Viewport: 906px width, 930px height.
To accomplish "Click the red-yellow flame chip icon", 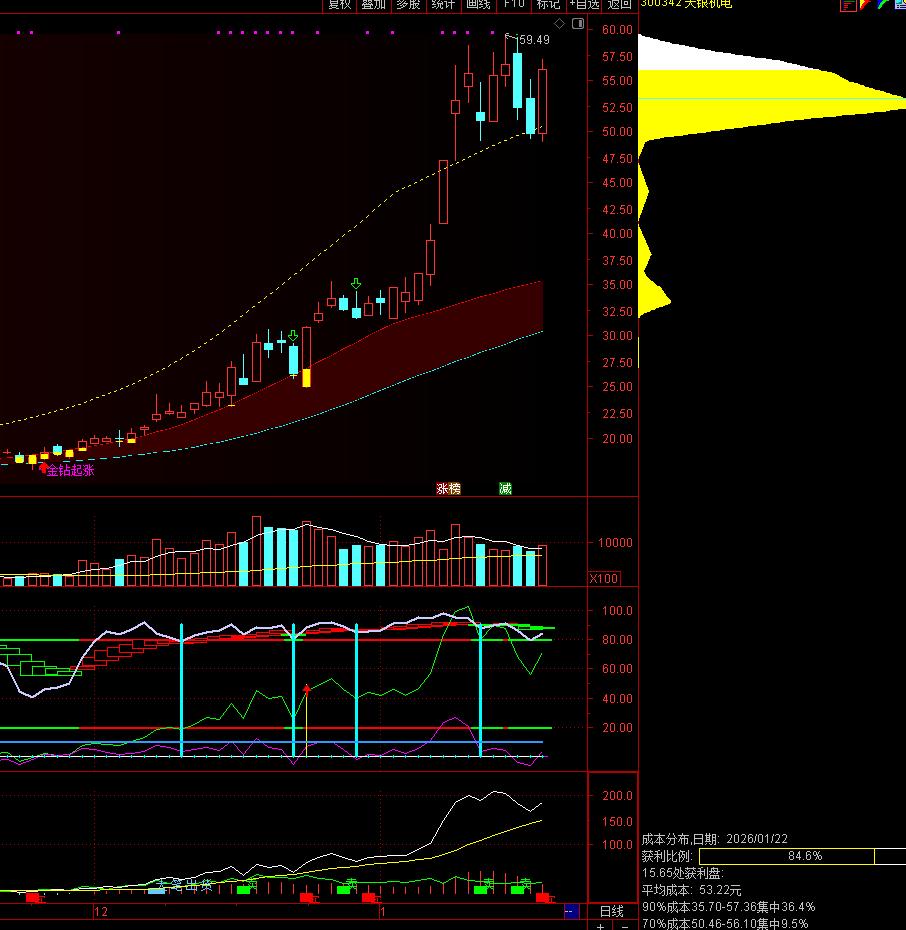I will coord(866,5).
